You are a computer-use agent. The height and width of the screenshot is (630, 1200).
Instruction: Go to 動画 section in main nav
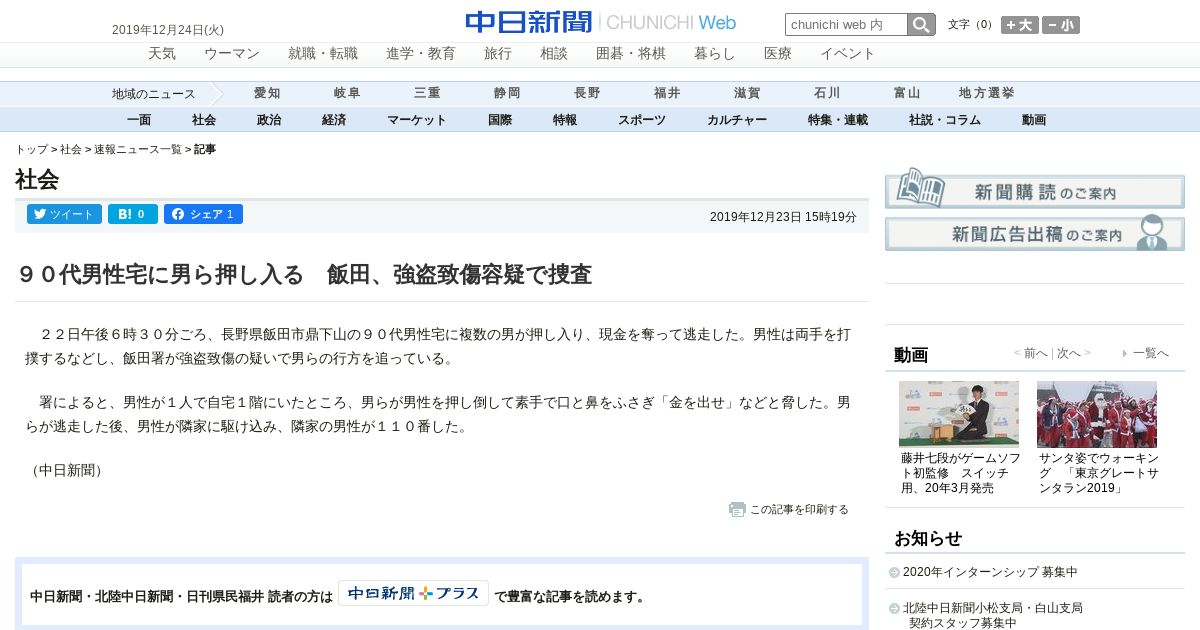[1034, 120]
